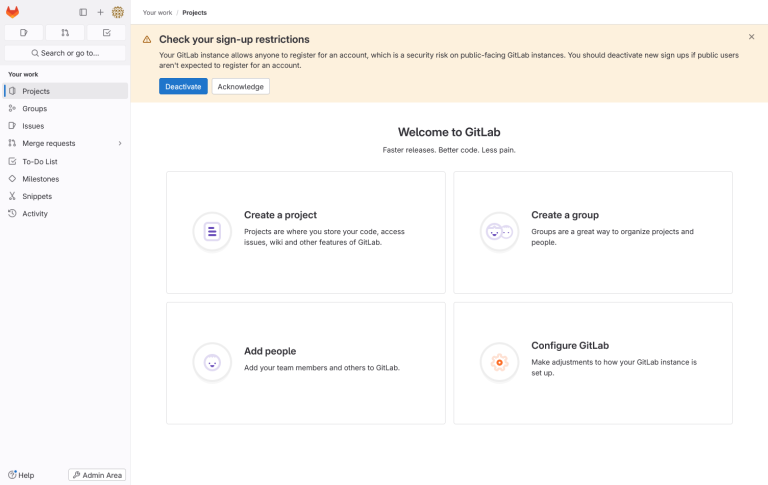Click the Milestones diamond icon
Image resolution: width=768 pixels, height=485 pixels.
click(x=12, y=179)
